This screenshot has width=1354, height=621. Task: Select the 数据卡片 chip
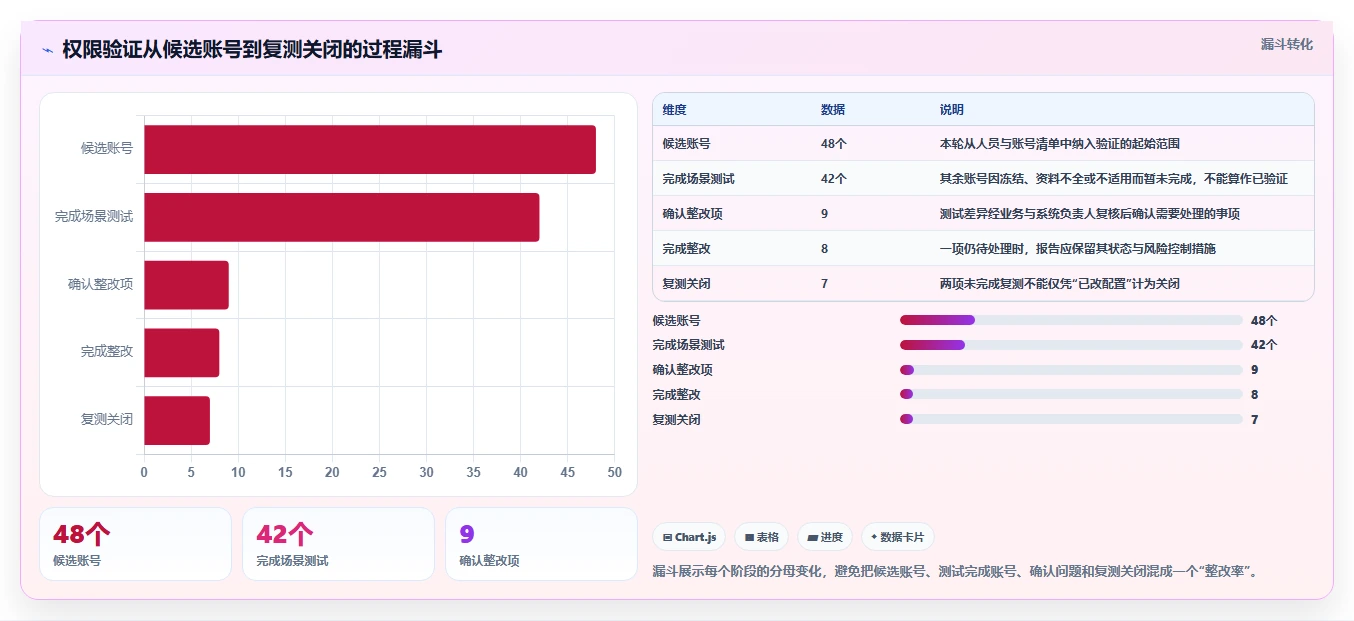898,537
